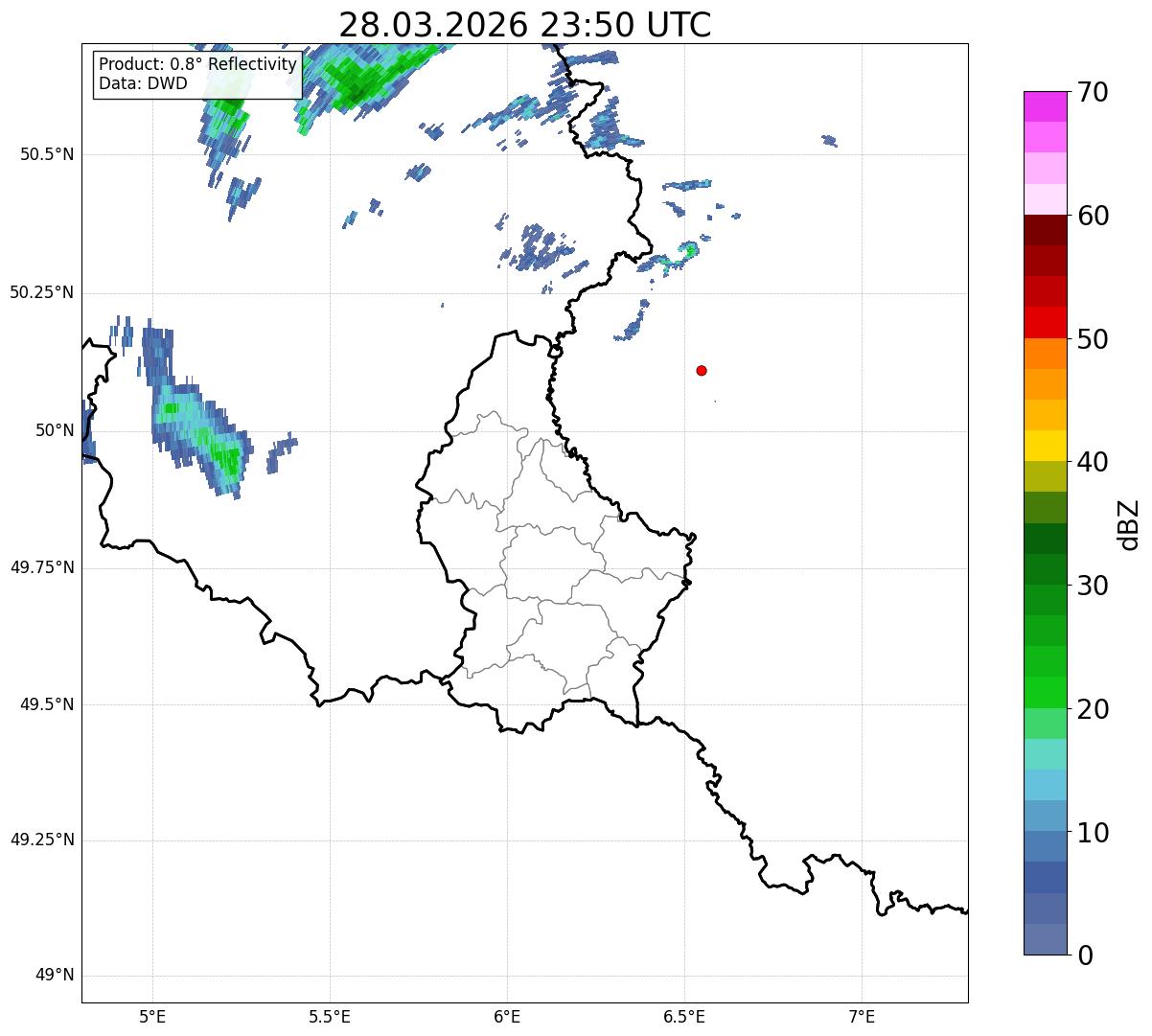This screenshot has height=1036, width=1152.
Task: Click the 6.5°E longitude label
Action: click(x=684, y=1017)
